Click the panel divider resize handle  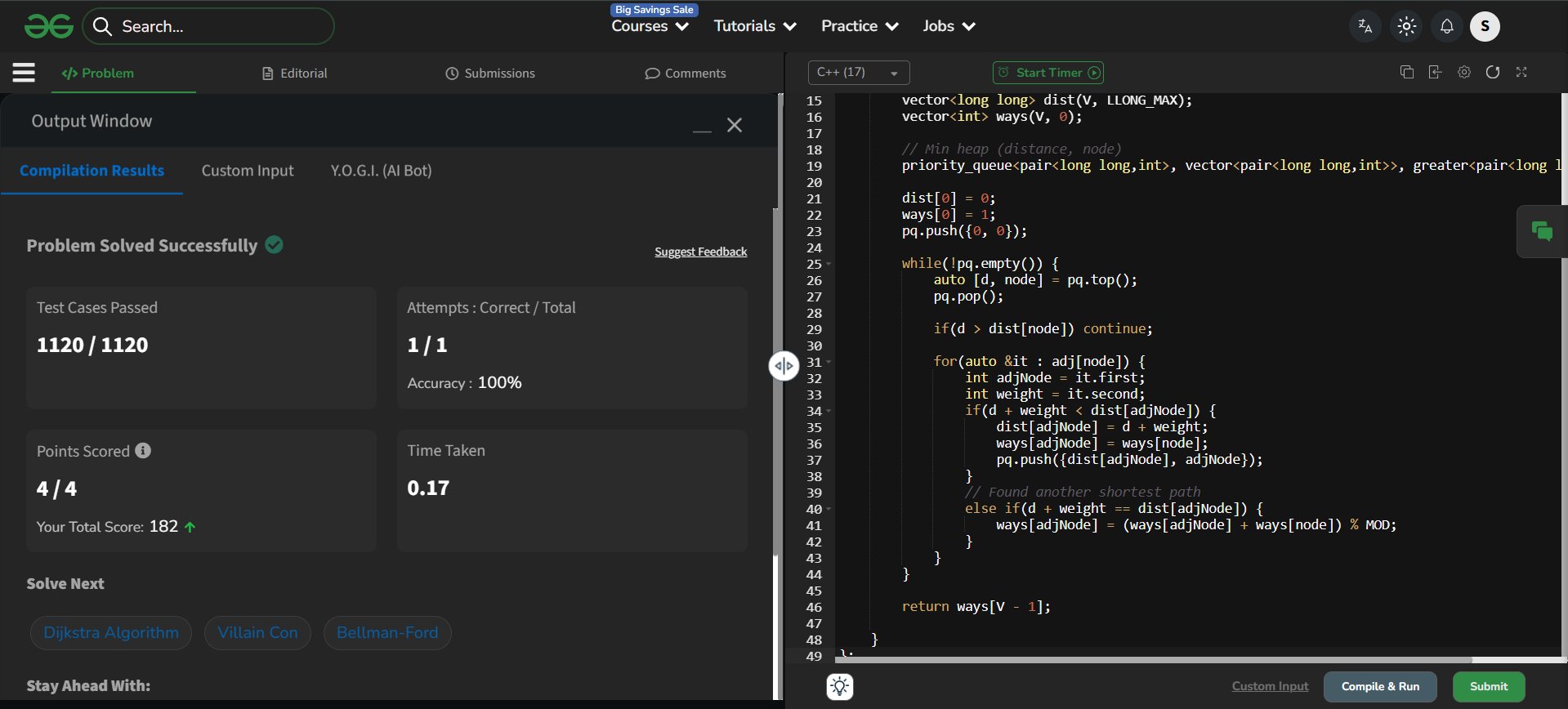783,366
